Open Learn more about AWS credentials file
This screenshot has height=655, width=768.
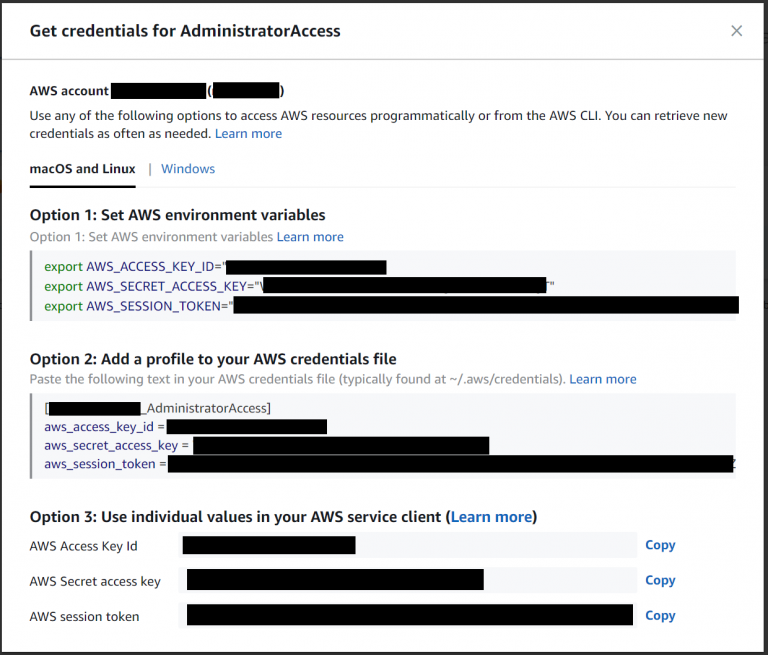point(603,379)
